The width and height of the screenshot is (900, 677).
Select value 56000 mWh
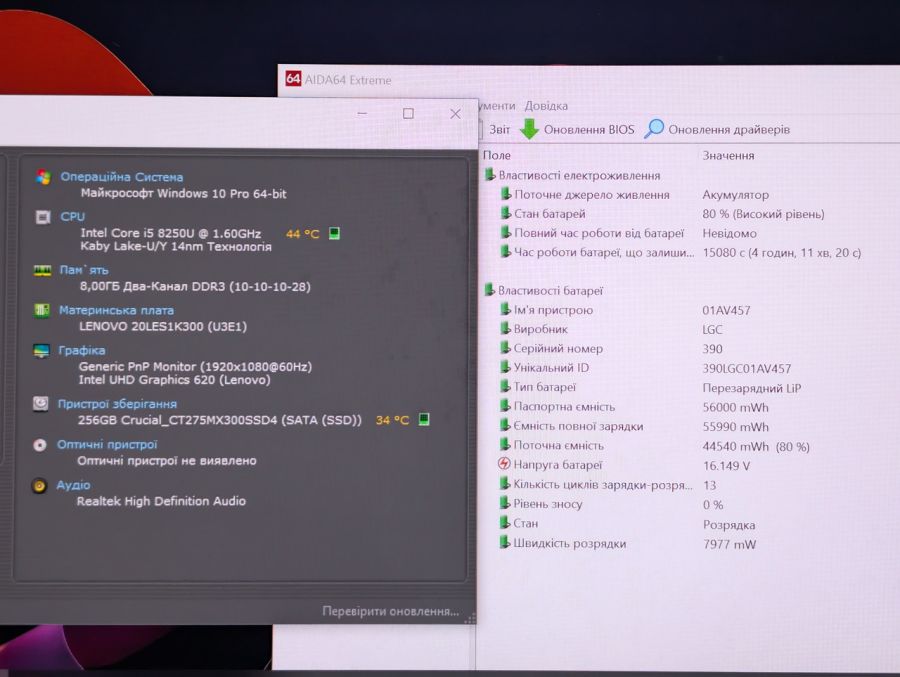click(x=735, y=408)
